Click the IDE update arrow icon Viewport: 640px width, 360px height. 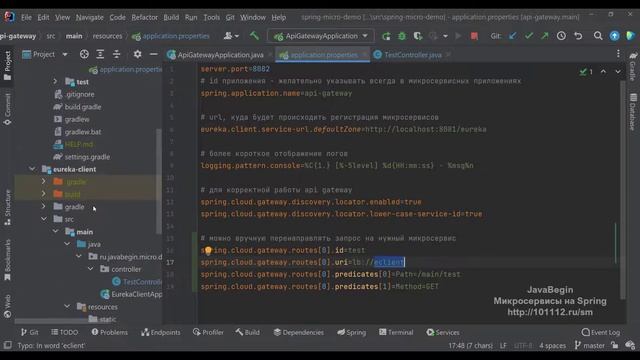pos(614,36)
